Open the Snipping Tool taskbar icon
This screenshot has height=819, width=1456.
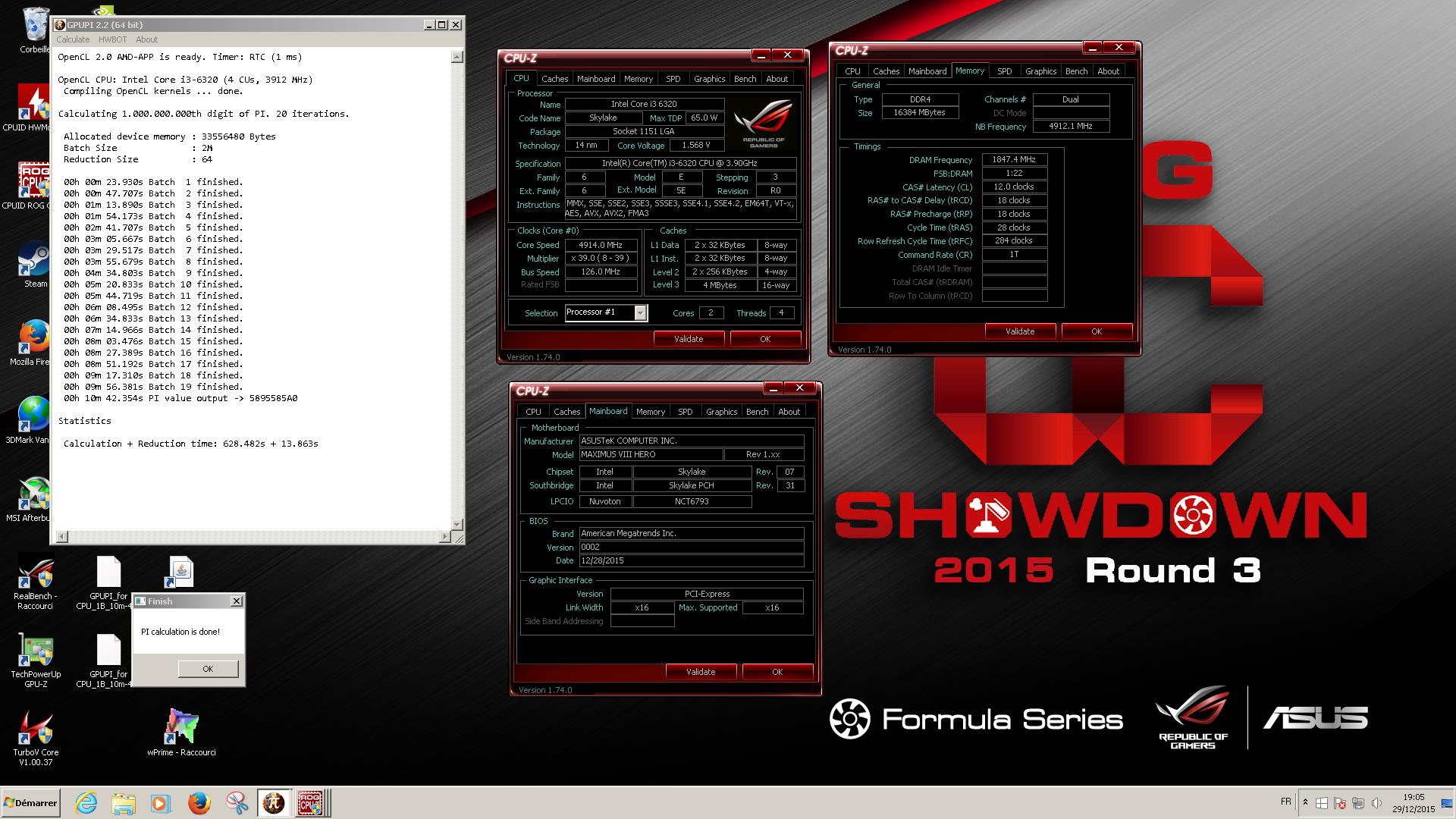(237, 803)
